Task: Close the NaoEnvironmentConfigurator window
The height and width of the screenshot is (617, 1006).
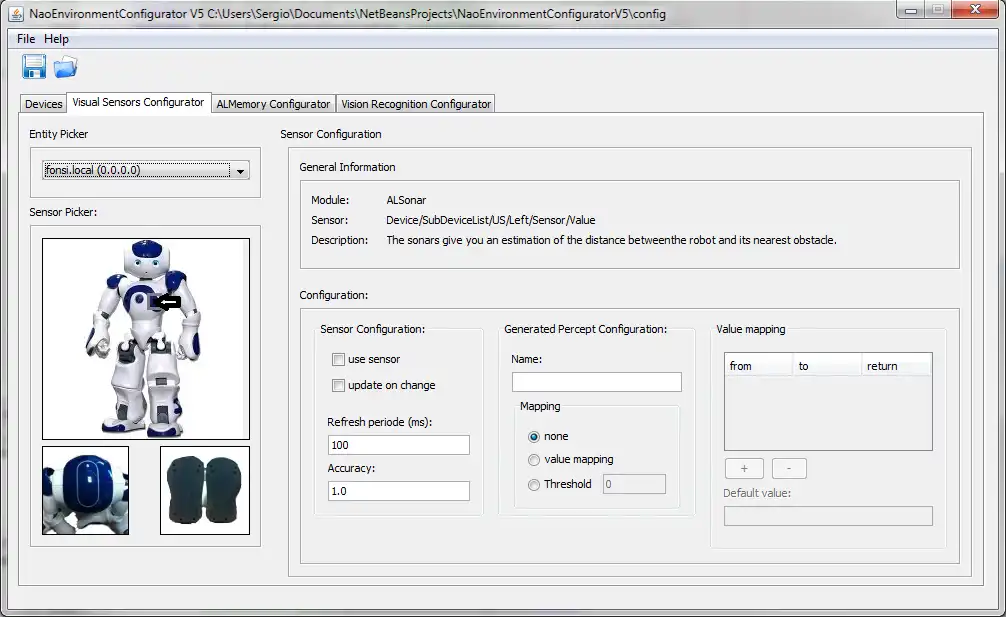Action: click(x=975, y=10)
